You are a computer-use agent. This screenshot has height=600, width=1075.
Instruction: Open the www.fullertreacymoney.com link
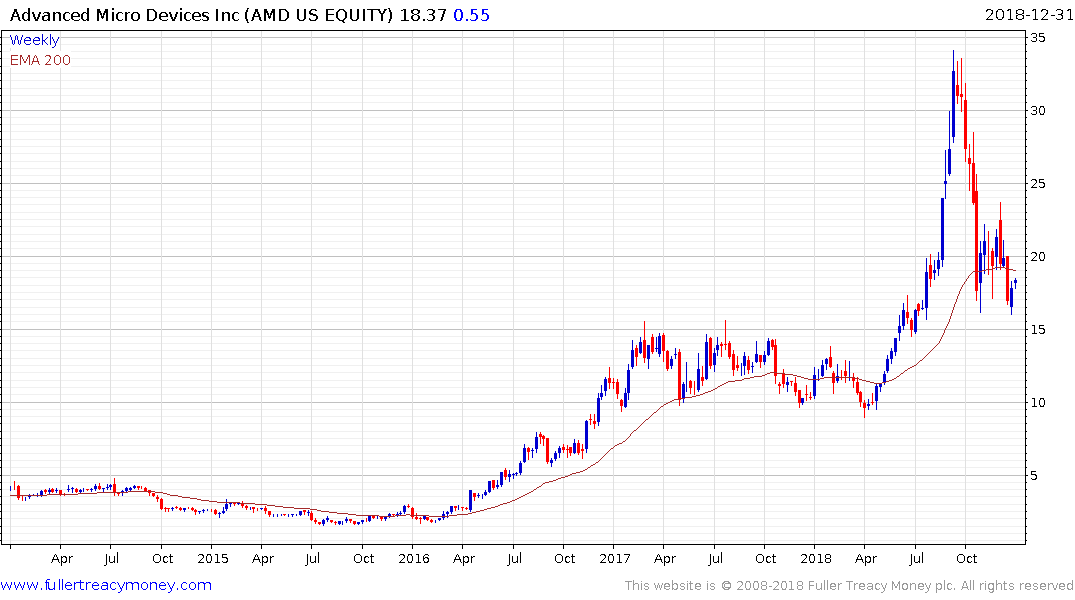[x=106, y=585]
